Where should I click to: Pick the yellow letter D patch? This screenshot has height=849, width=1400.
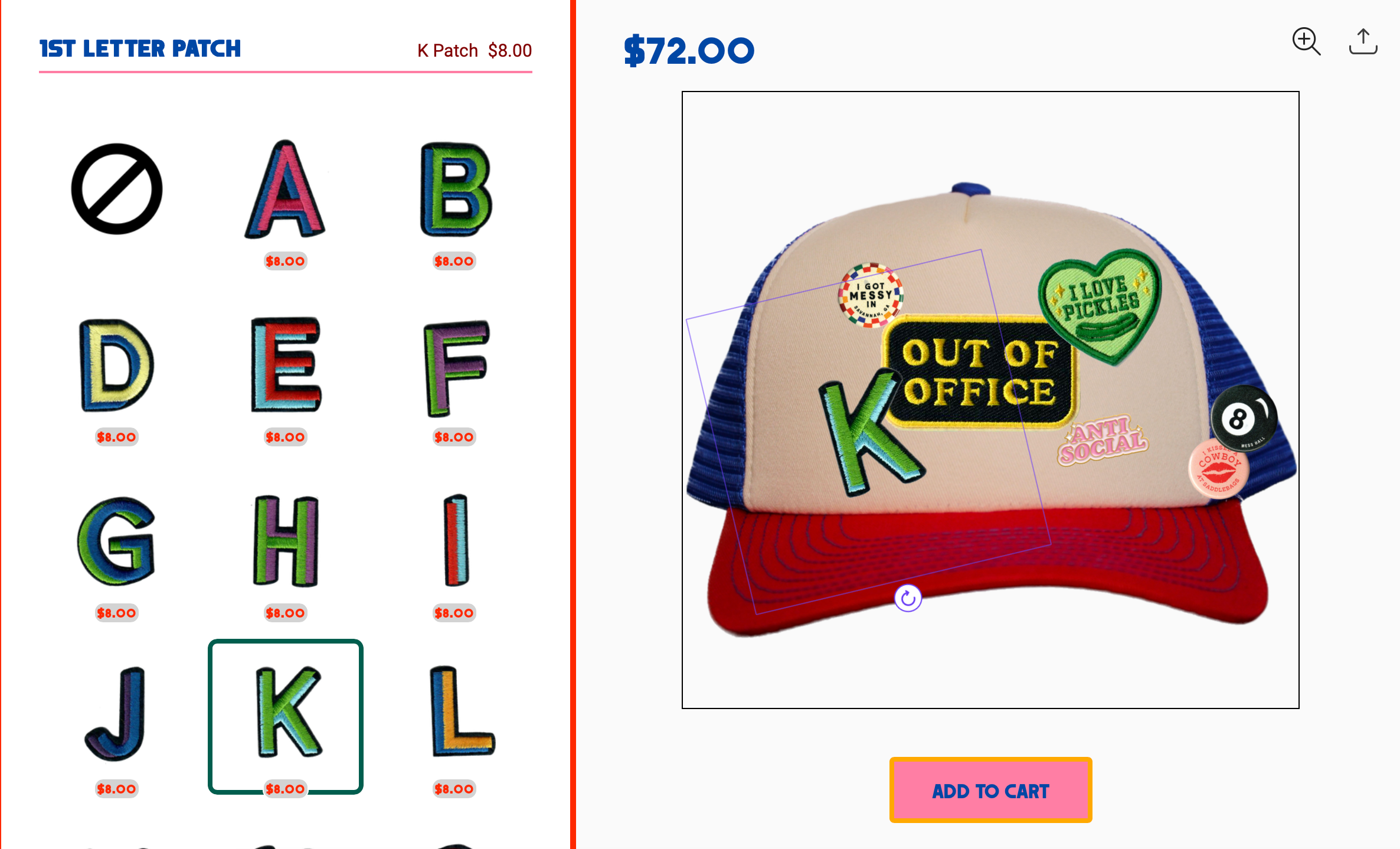(x=116, y=365)
